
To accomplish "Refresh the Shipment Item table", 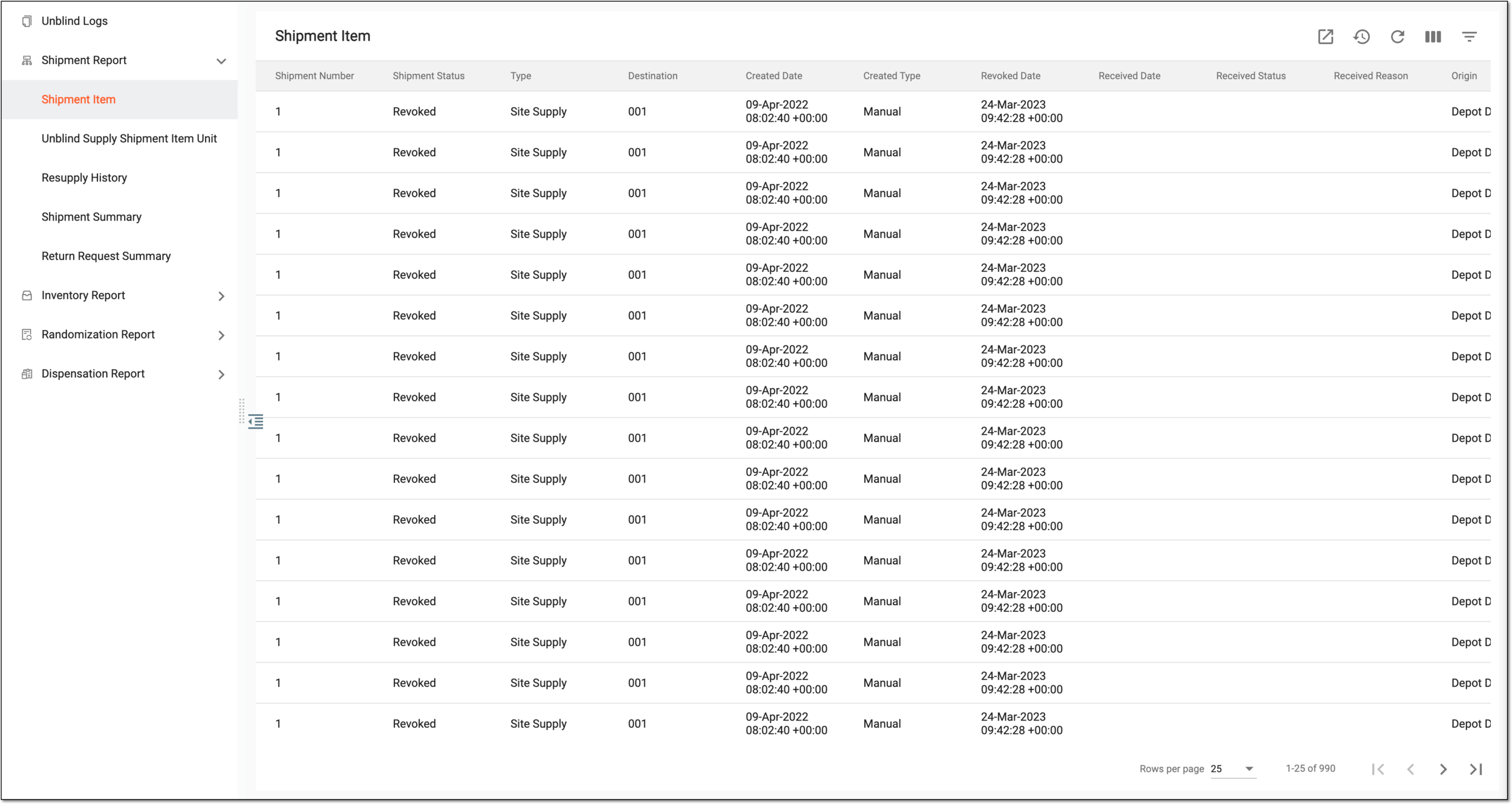I will point(1397,37).
